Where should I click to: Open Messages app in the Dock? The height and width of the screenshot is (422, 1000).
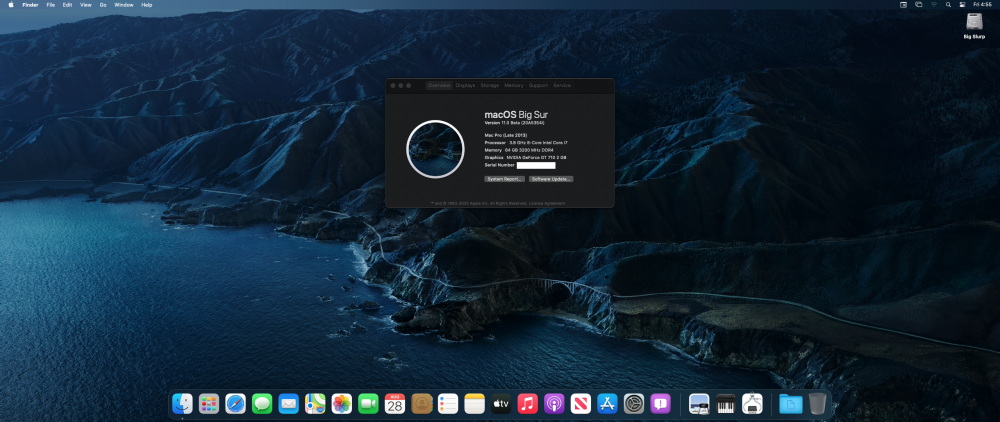coord(262,404)
